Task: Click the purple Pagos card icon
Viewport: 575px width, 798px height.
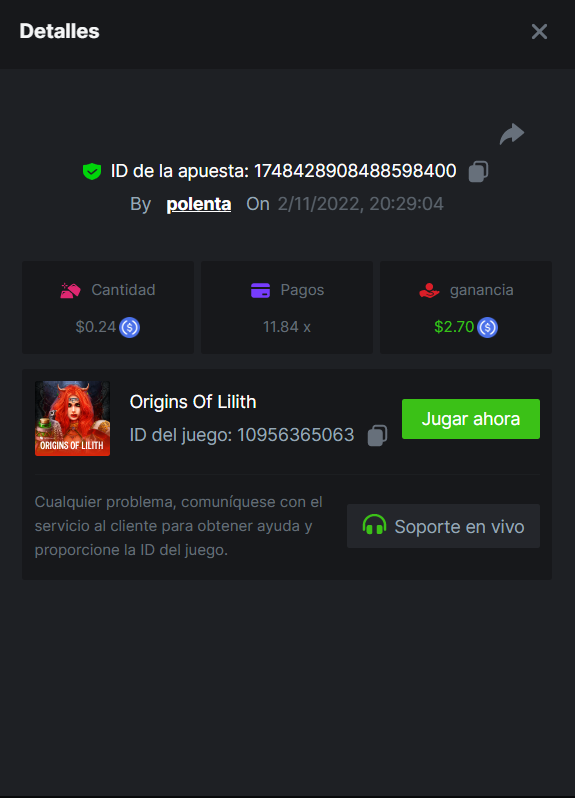Action: pyautogui.click(x=261, y=290)
